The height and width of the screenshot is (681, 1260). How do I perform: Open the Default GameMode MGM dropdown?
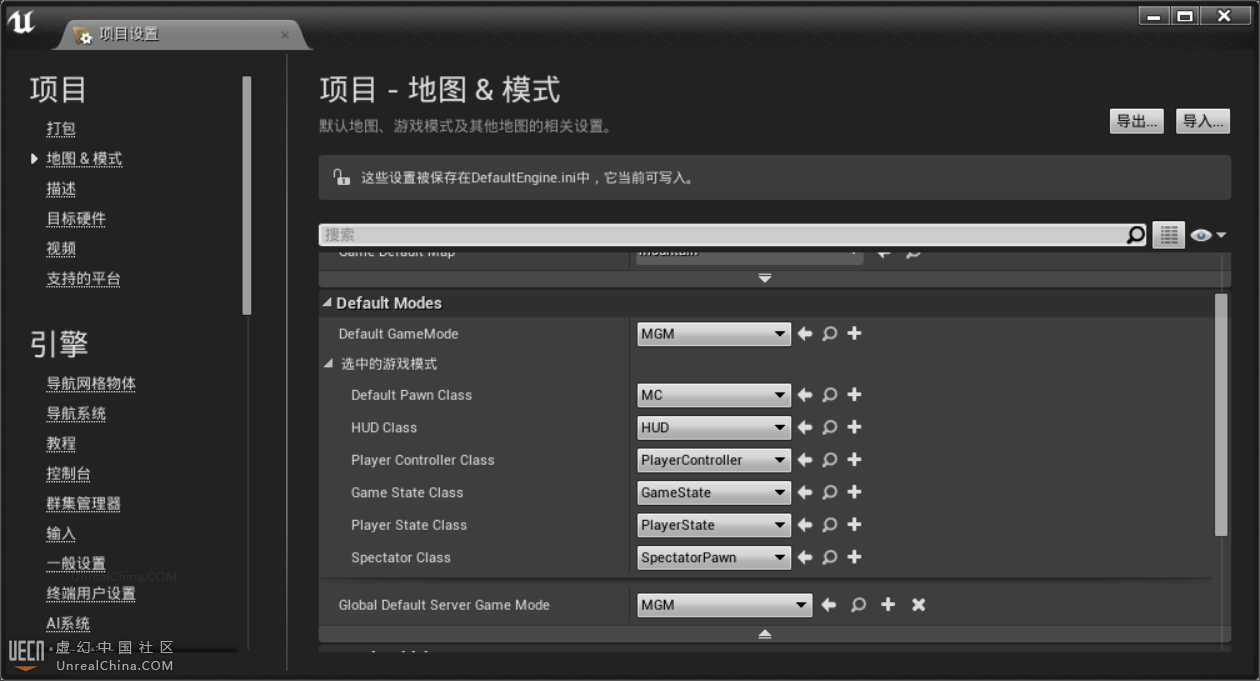click(x=714, y=334)
